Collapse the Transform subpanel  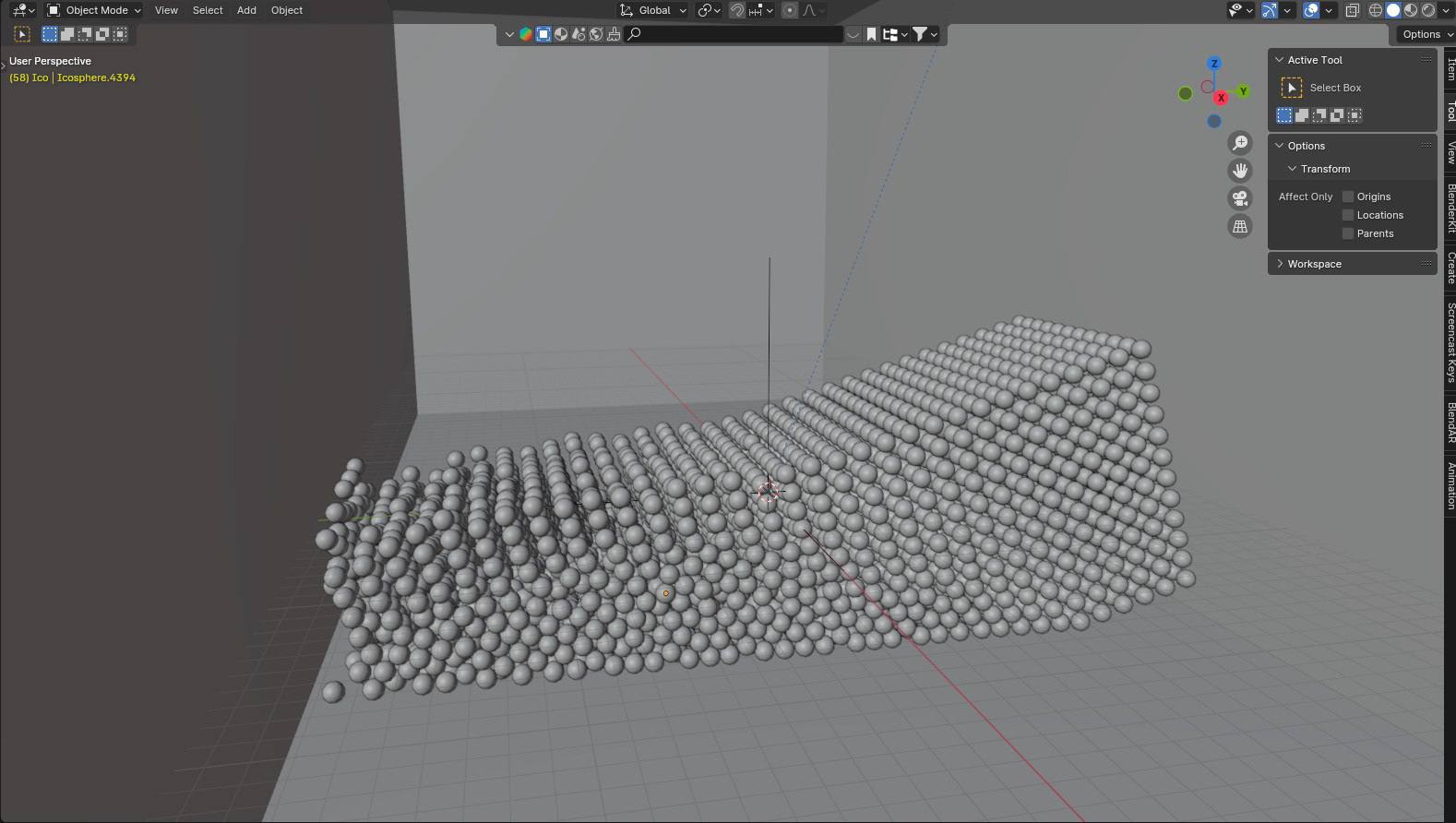point(1293,169)
